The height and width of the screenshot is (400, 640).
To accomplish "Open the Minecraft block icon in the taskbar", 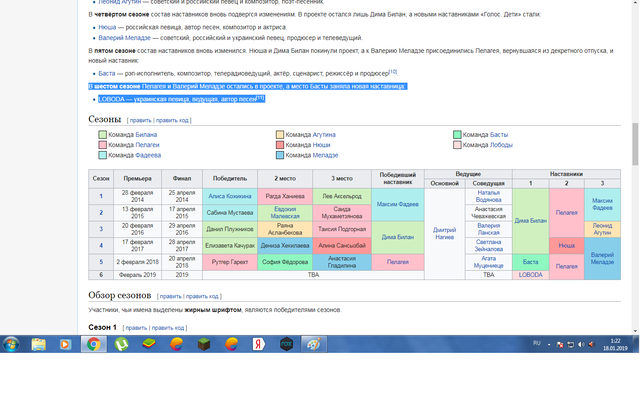I will 204,344.
